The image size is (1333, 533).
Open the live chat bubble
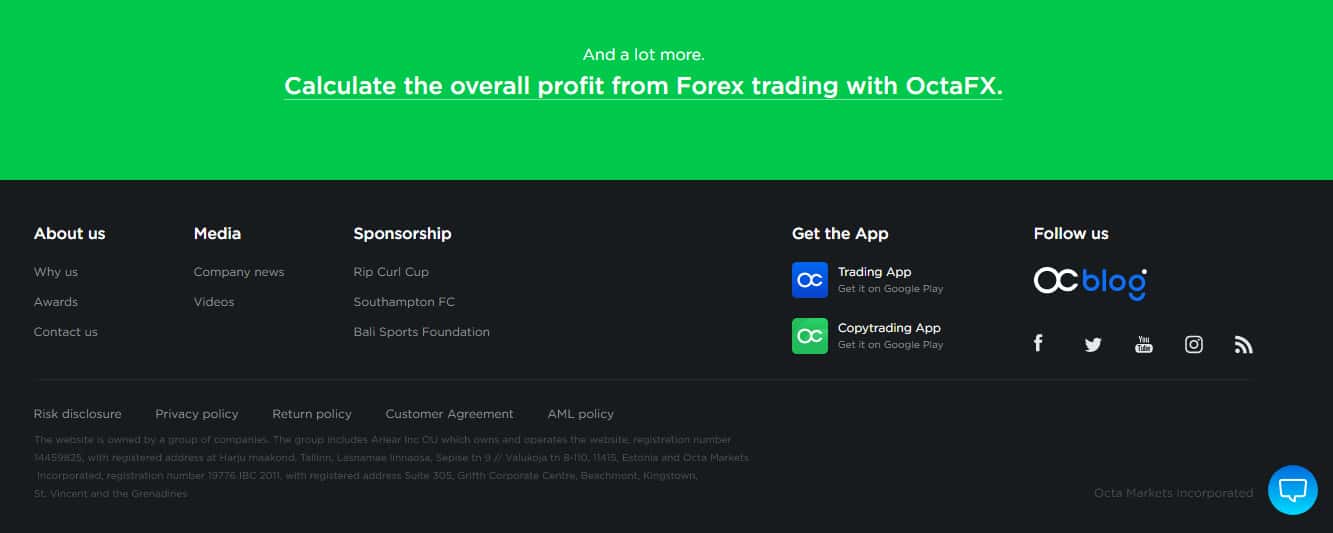(x=1293, y=490)
